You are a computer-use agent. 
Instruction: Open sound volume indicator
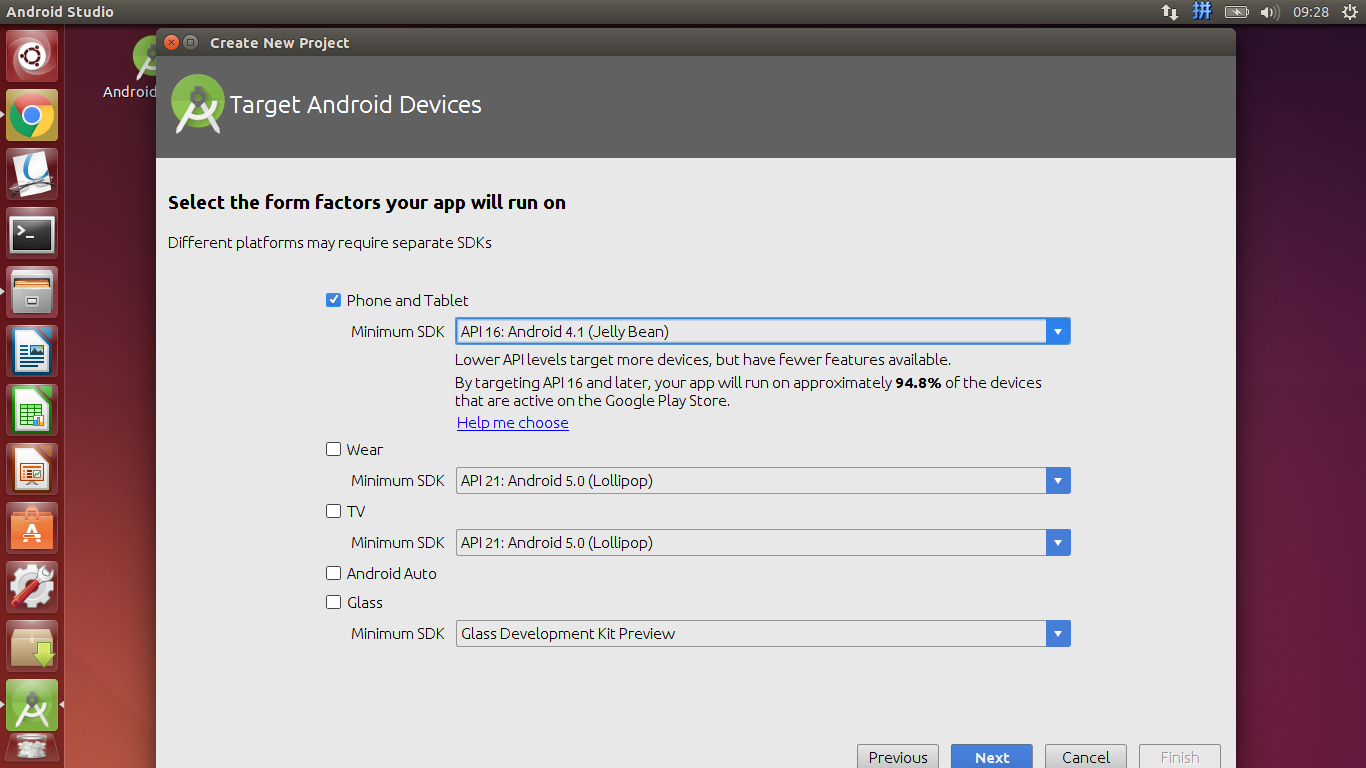click(x=1270, y=12)
